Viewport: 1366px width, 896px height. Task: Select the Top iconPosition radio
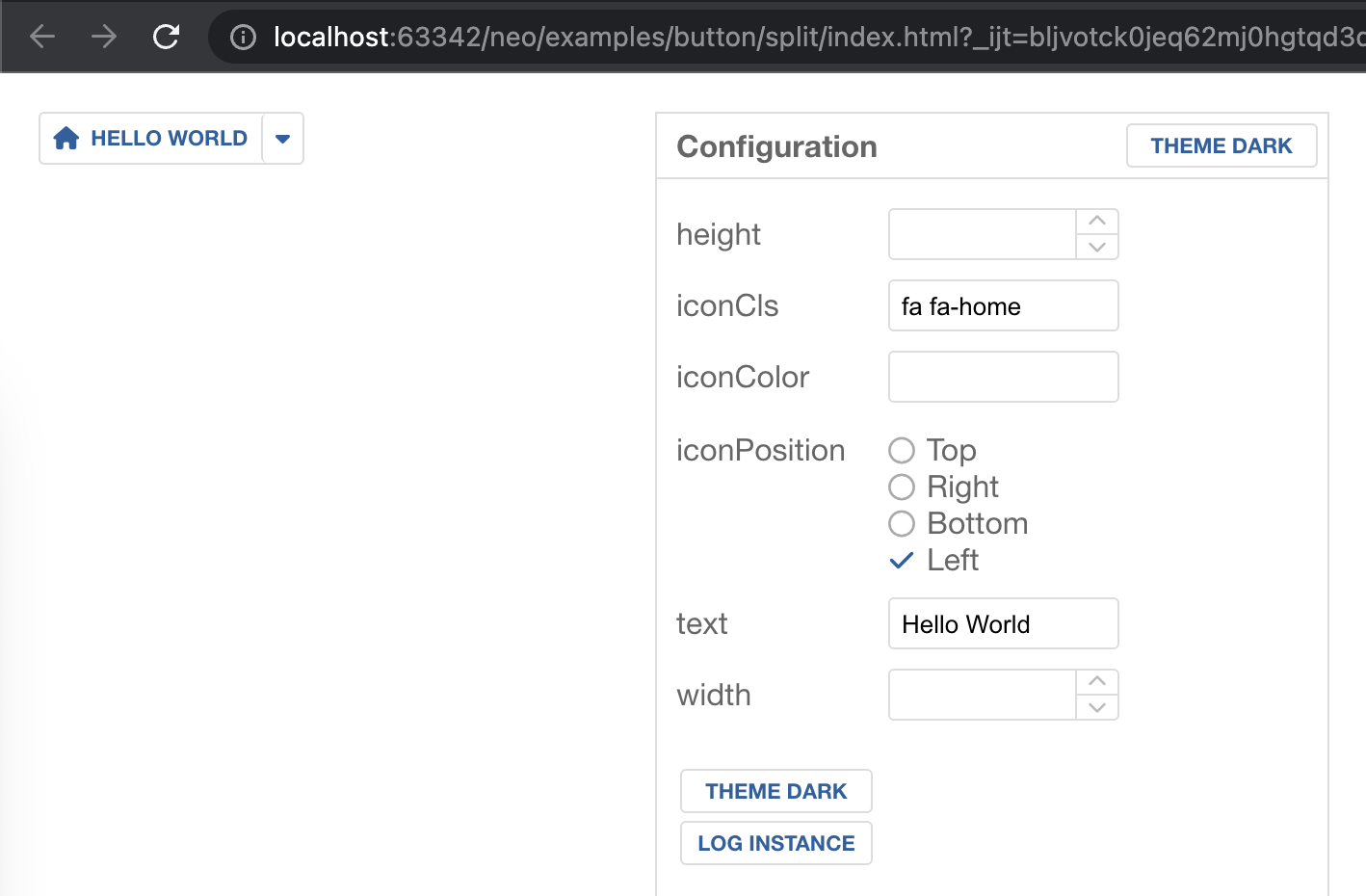pyautogui.click(x=902, y=450)
